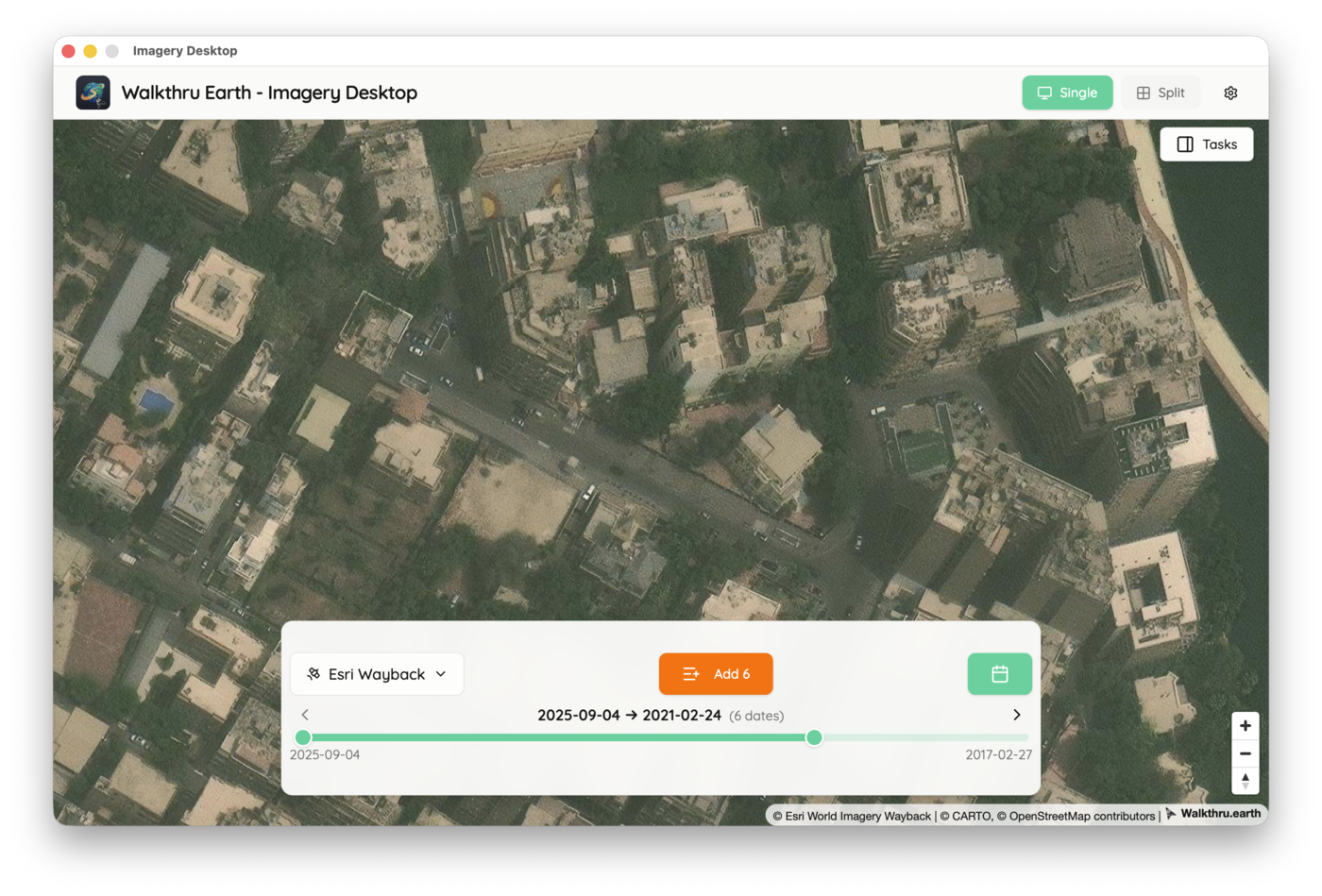Go to next date range
Screen dimensions: 1322x896
(1016, 715)
